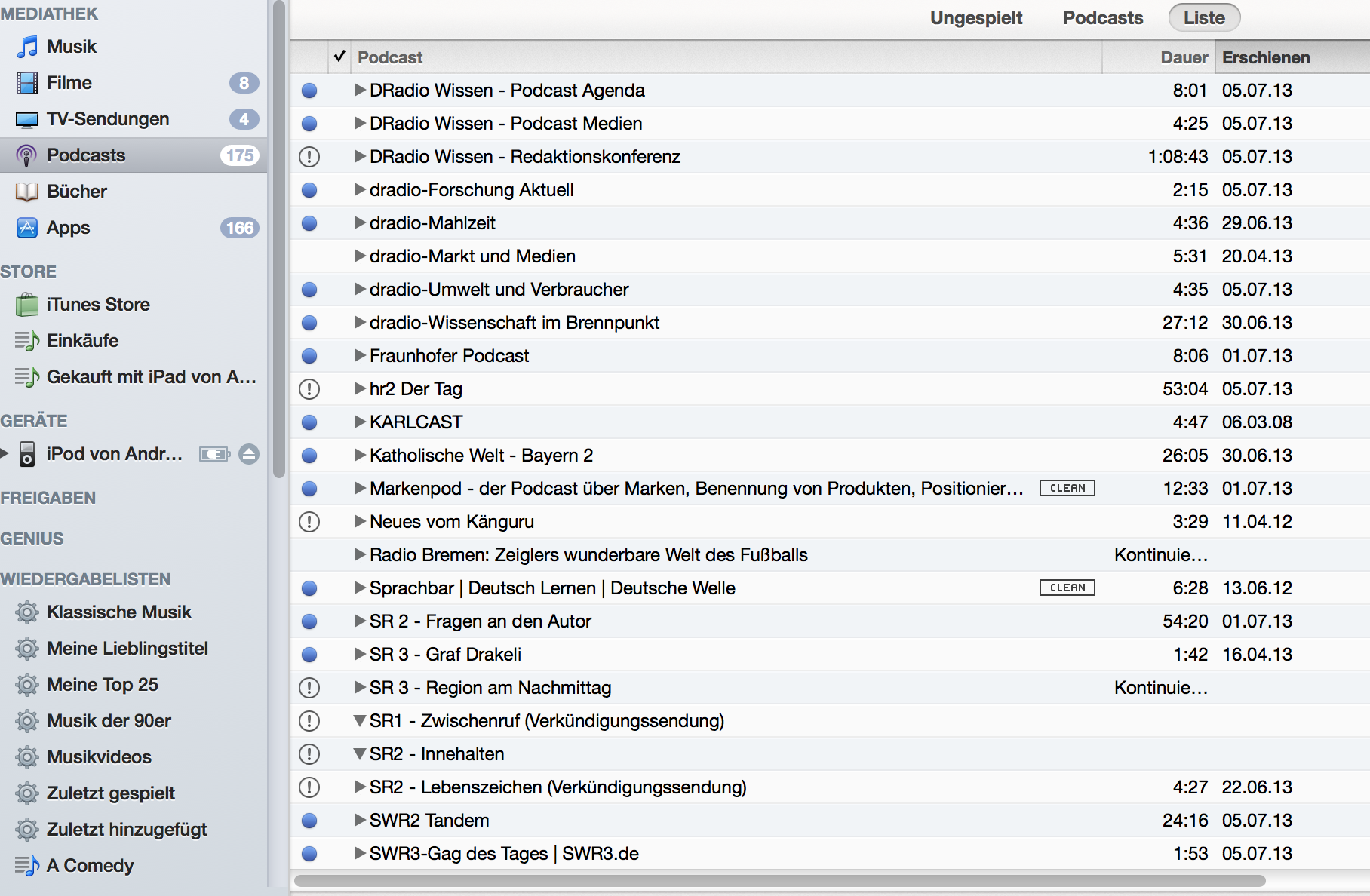Click the warning icon beside DRadio Wissen - Redaktionskonferenz
The width and height of the screenshot is (1370, 896).
309,157
